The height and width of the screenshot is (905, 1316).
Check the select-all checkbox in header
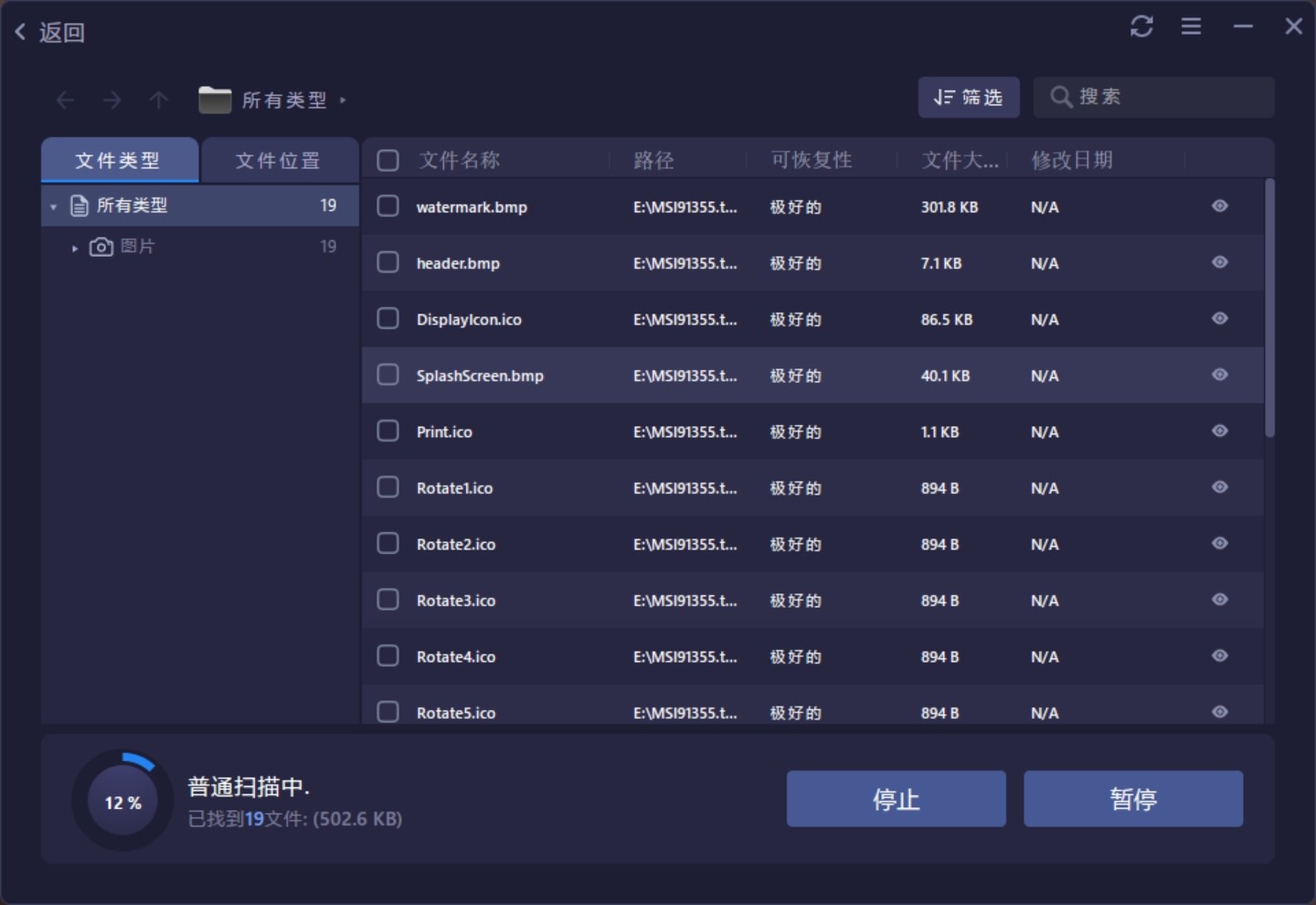(387, 161)
